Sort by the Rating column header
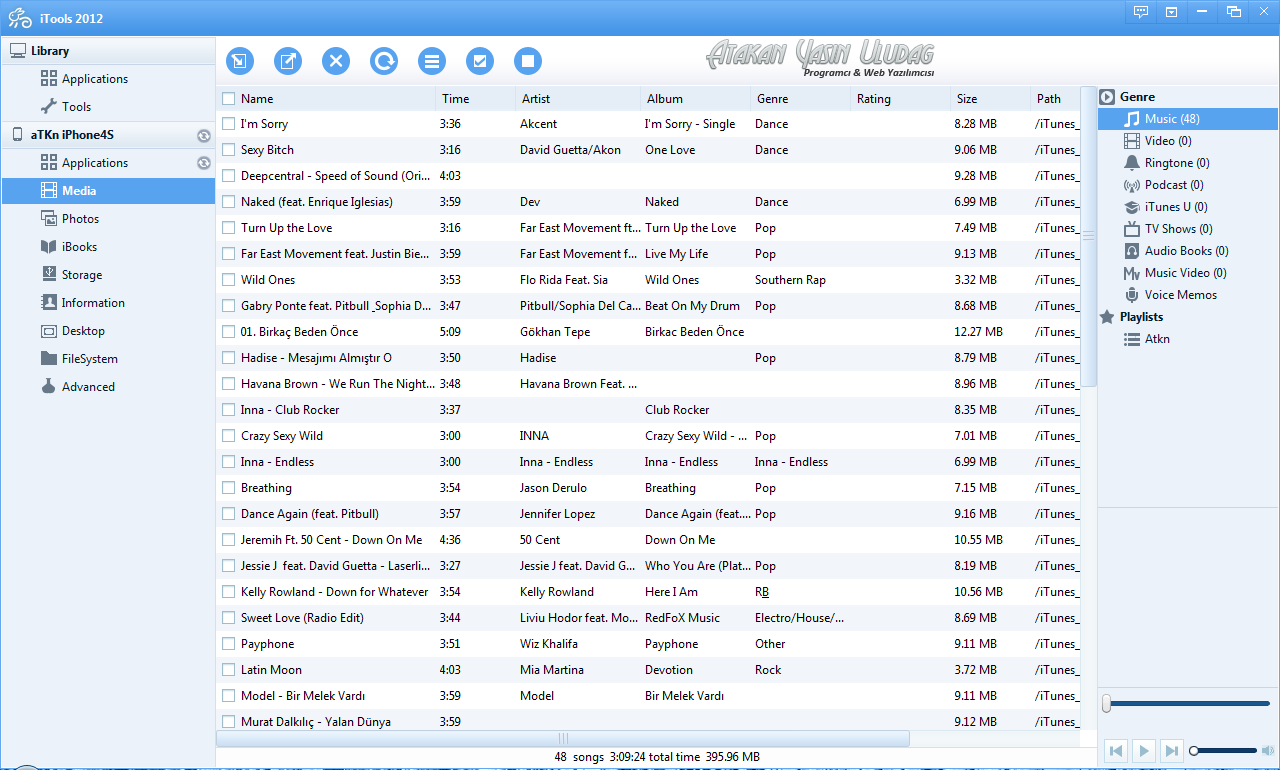The image size is (1280, 770). 900,99
